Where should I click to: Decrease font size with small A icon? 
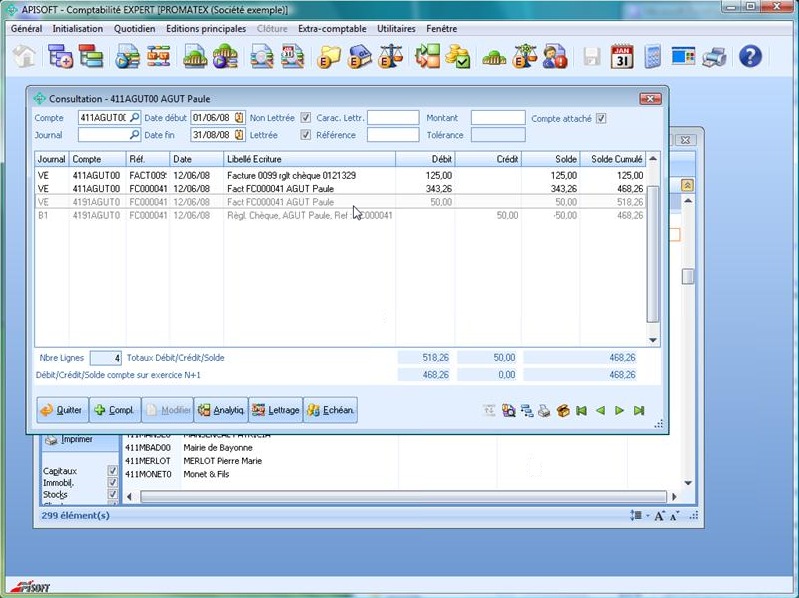click(674, 517)
